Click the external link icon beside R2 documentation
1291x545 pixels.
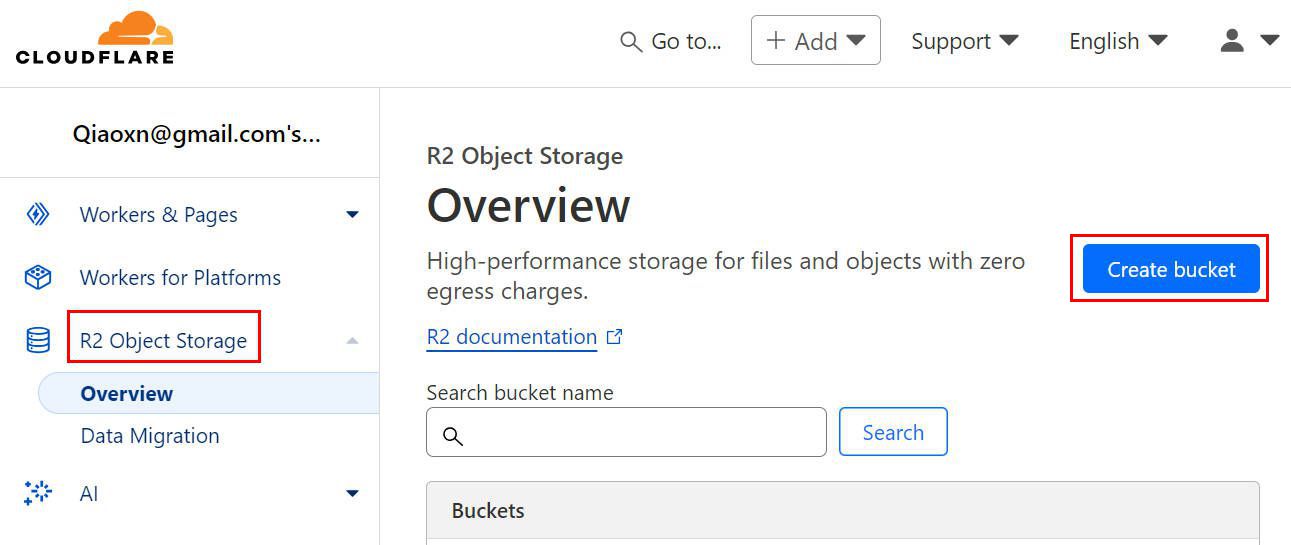point(615,337)
